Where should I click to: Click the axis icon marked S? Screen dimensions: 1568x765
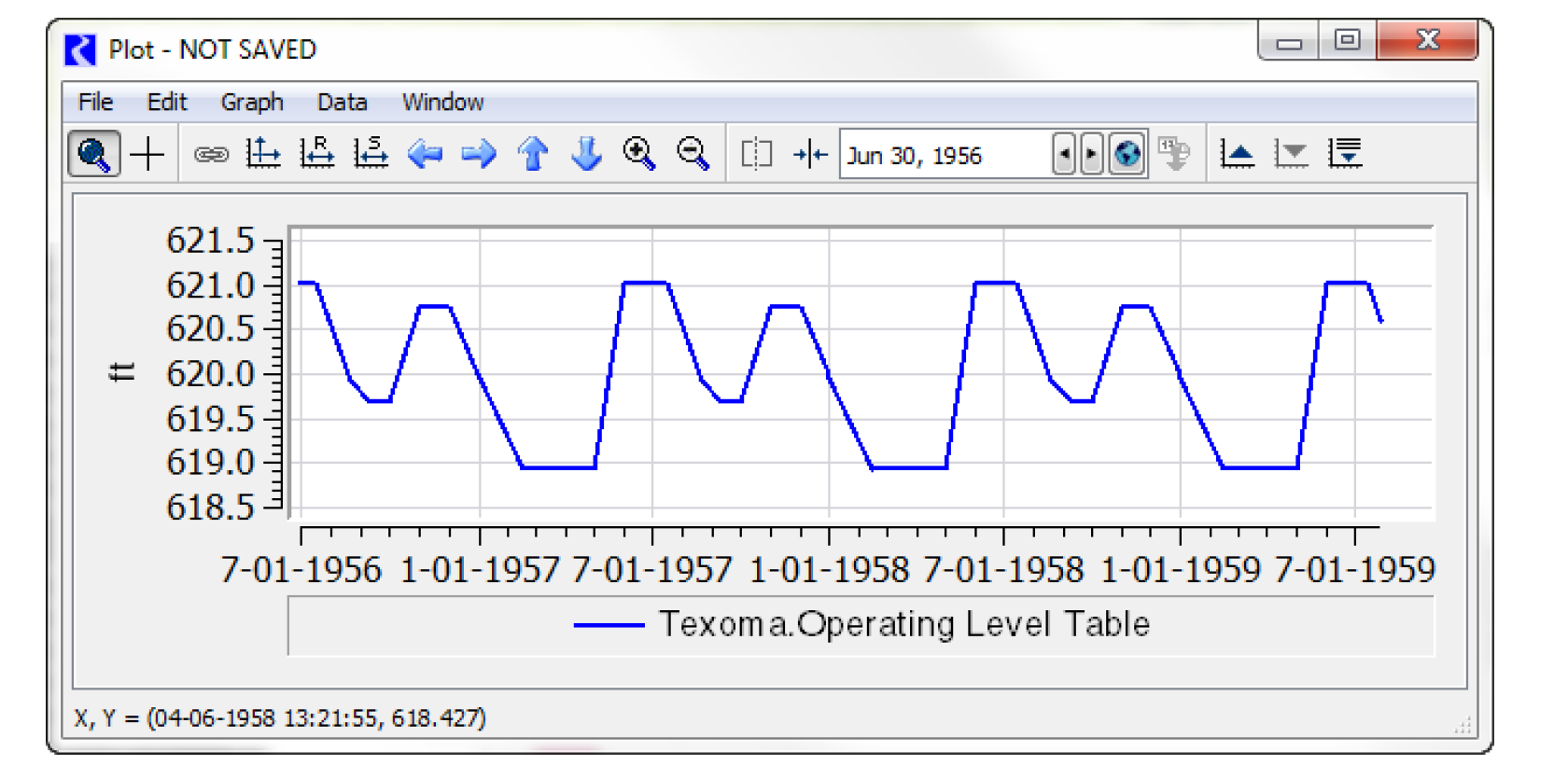pos(371,154)
